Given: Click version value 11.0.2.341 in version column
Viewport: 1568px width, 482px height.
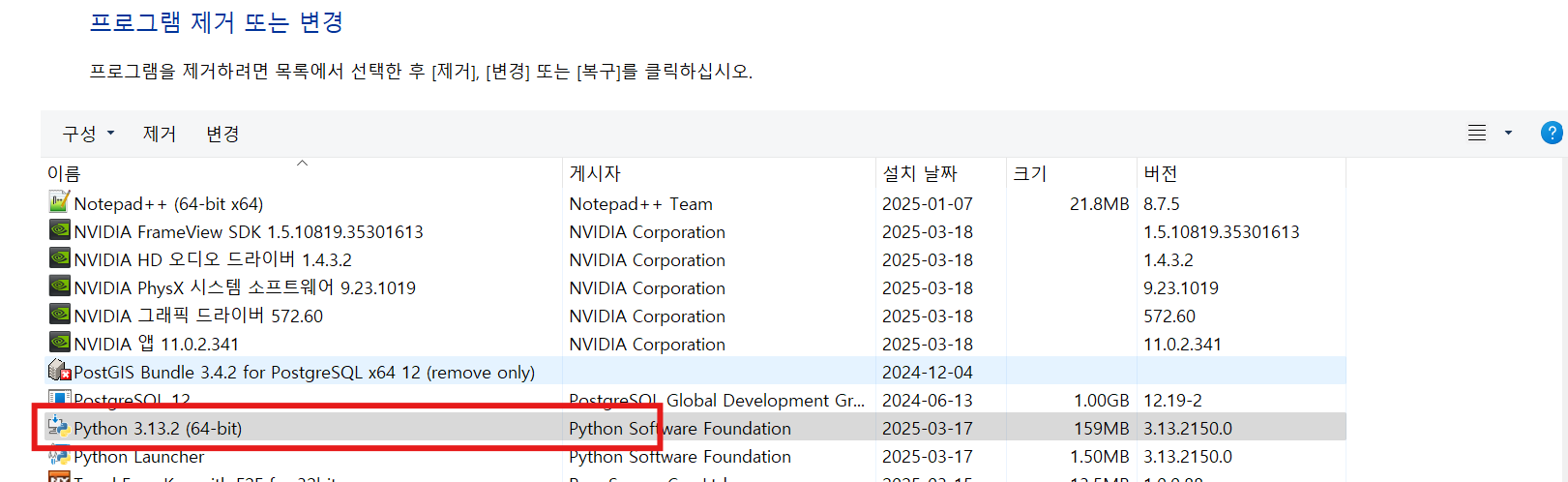Looking at the screenshot, I should 1182,345.
